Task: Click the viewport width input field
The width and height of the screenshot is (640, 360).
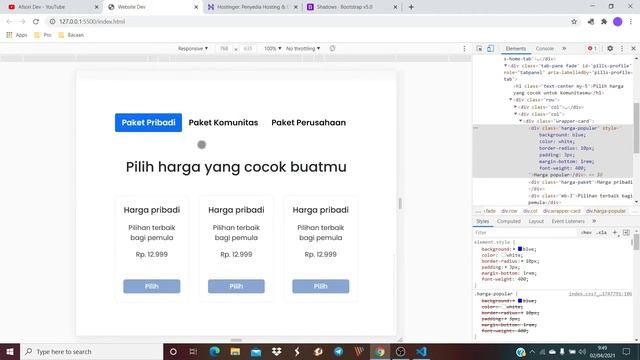Action: tap(224, 49)
